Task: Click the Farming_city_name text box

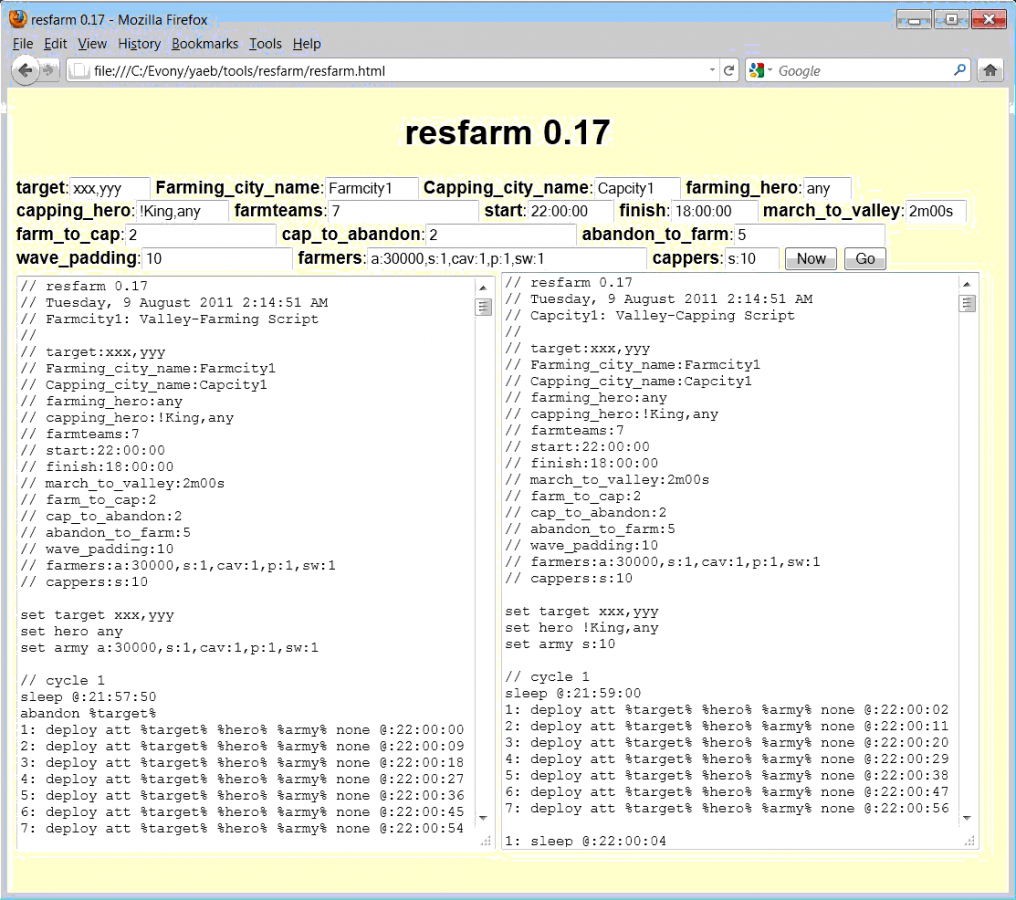Action: [372, 188]
